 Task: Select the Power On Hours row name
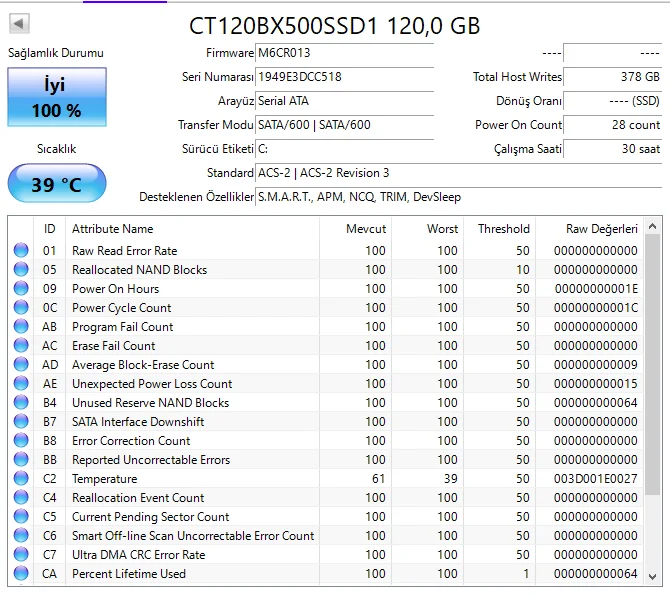pos(115,289)
